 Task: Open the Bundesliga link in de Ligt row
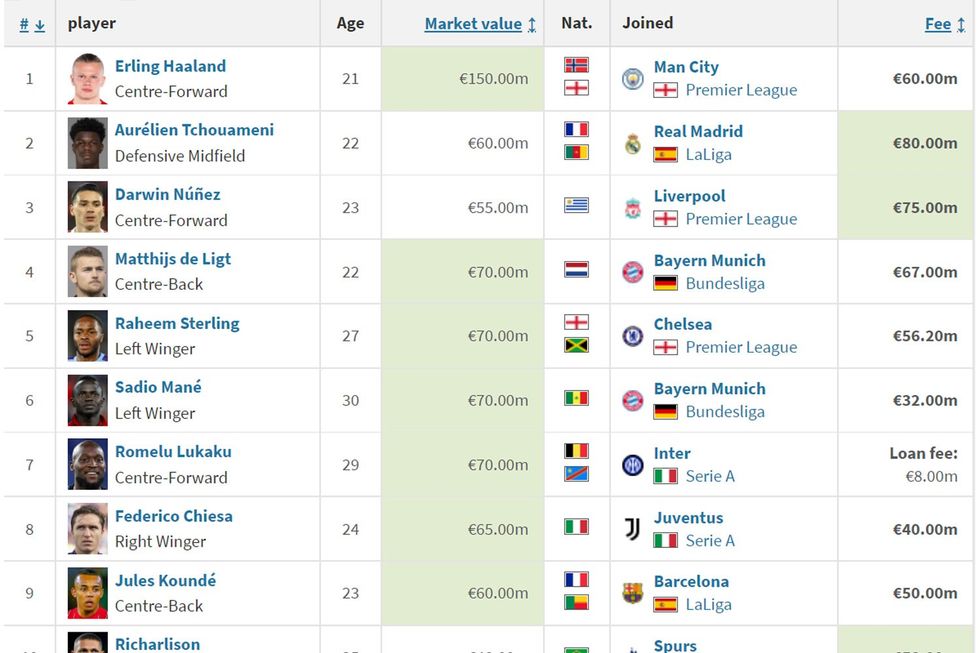(x=725, y=283)
